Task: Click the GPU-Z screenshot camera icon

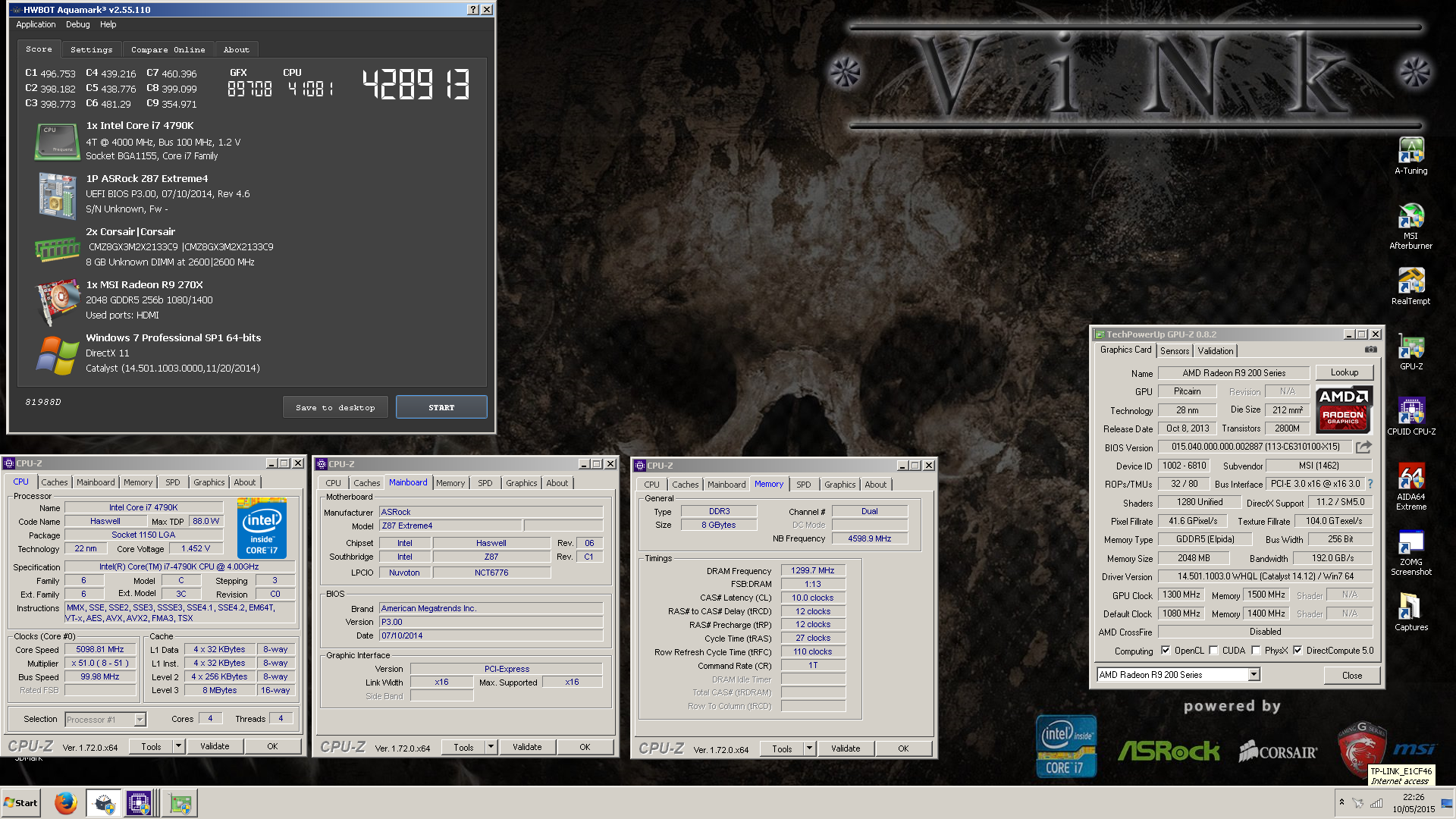Action: click(x=1371, y=350)
